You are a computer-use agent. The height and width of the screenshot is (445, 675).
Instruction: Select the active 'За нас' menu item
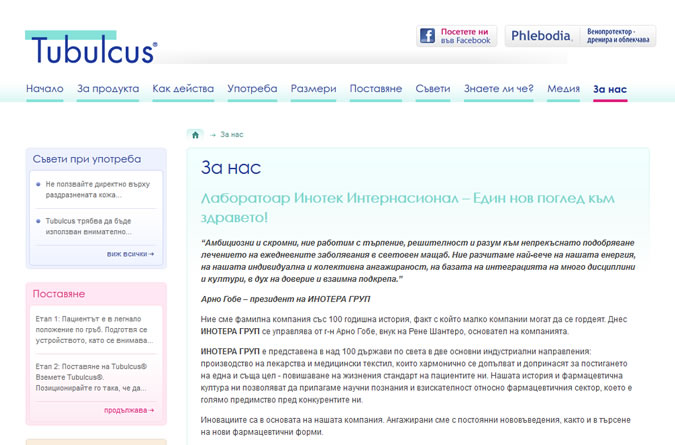pos(610,89)
